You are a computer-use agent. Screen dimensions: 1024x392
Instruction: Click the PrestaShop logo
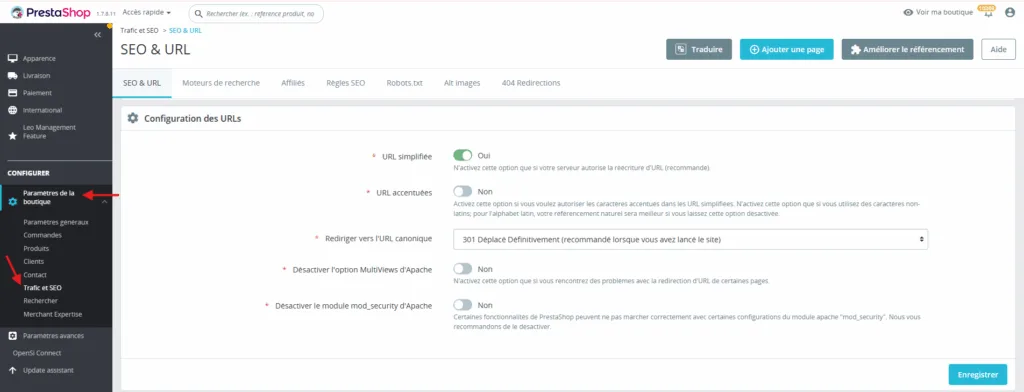click(50, 12)
